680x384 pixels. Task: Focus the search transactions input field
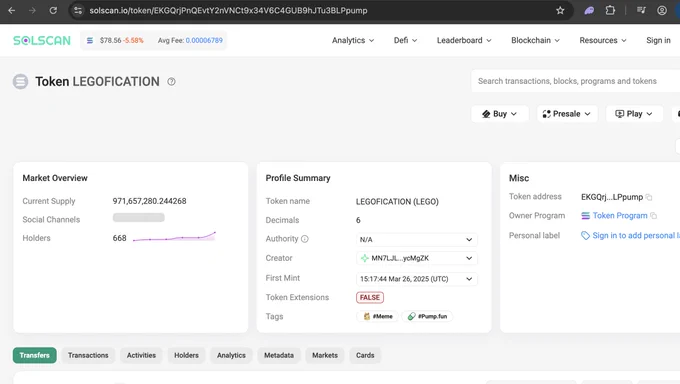(575, 81)
